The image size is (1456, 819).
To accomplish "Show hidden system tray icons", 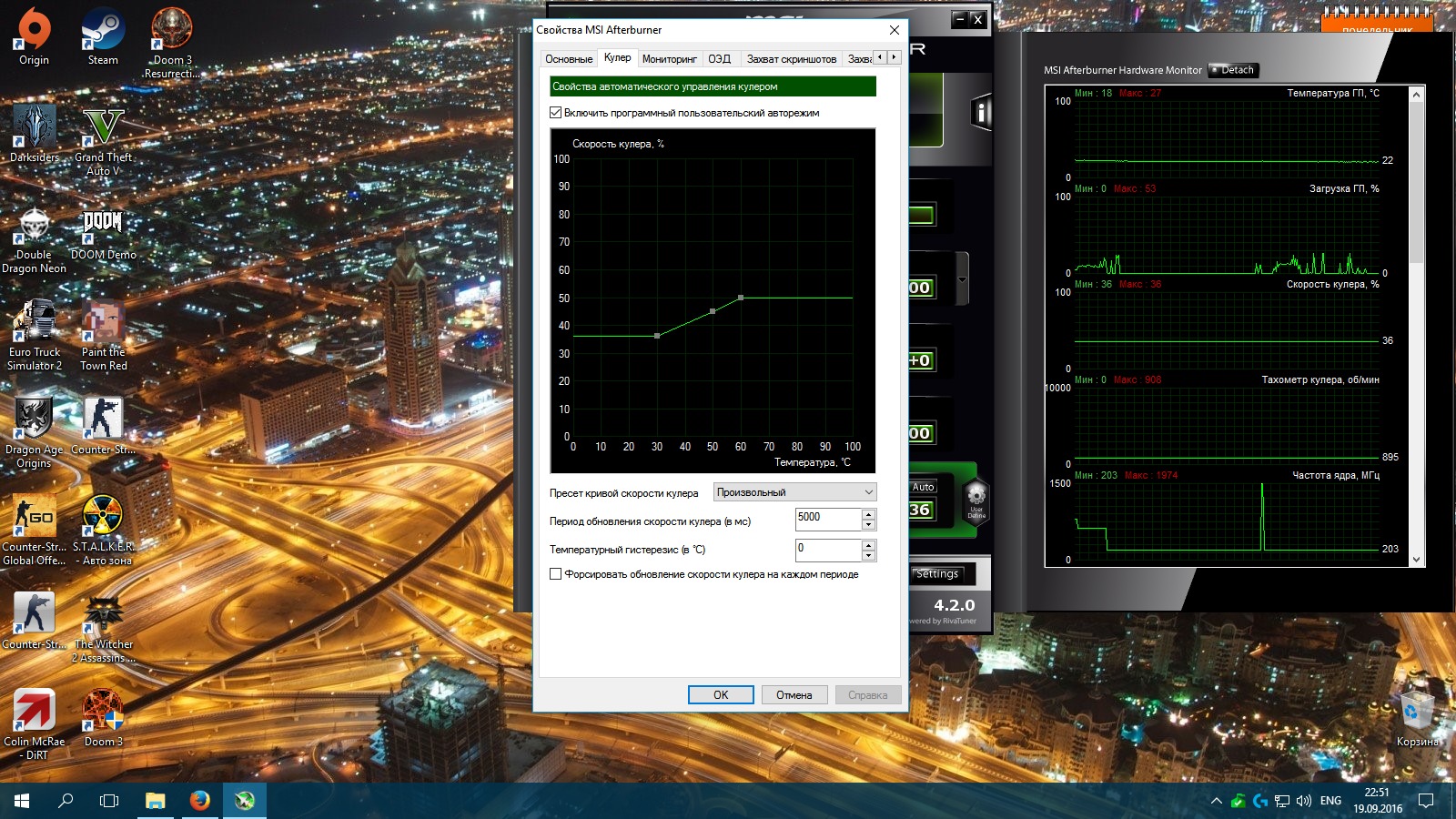I will coord(1216,801).
